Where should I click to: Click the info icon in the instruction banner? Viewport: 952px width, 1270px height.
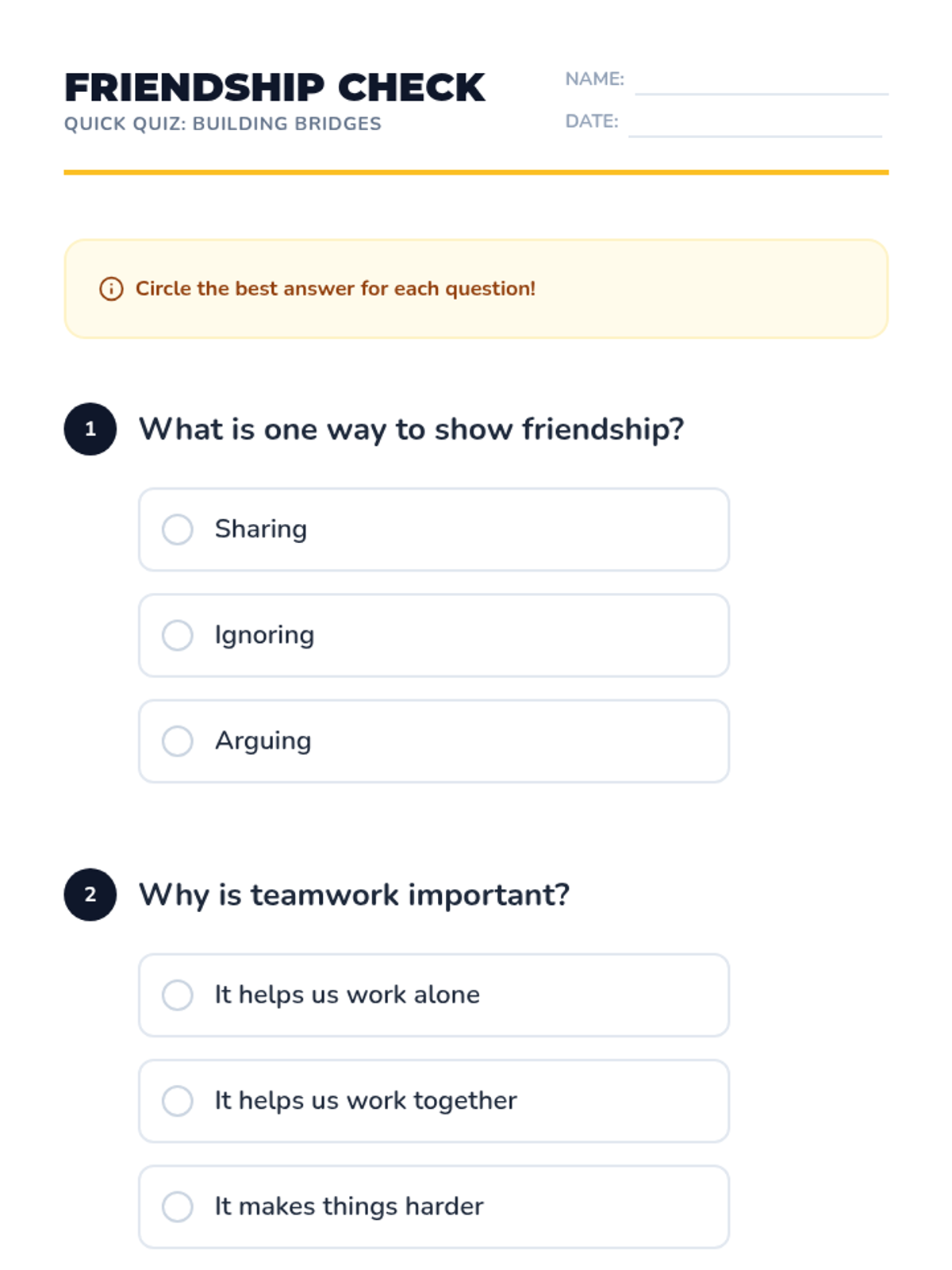pyautogui.click(x=111, y=289)
